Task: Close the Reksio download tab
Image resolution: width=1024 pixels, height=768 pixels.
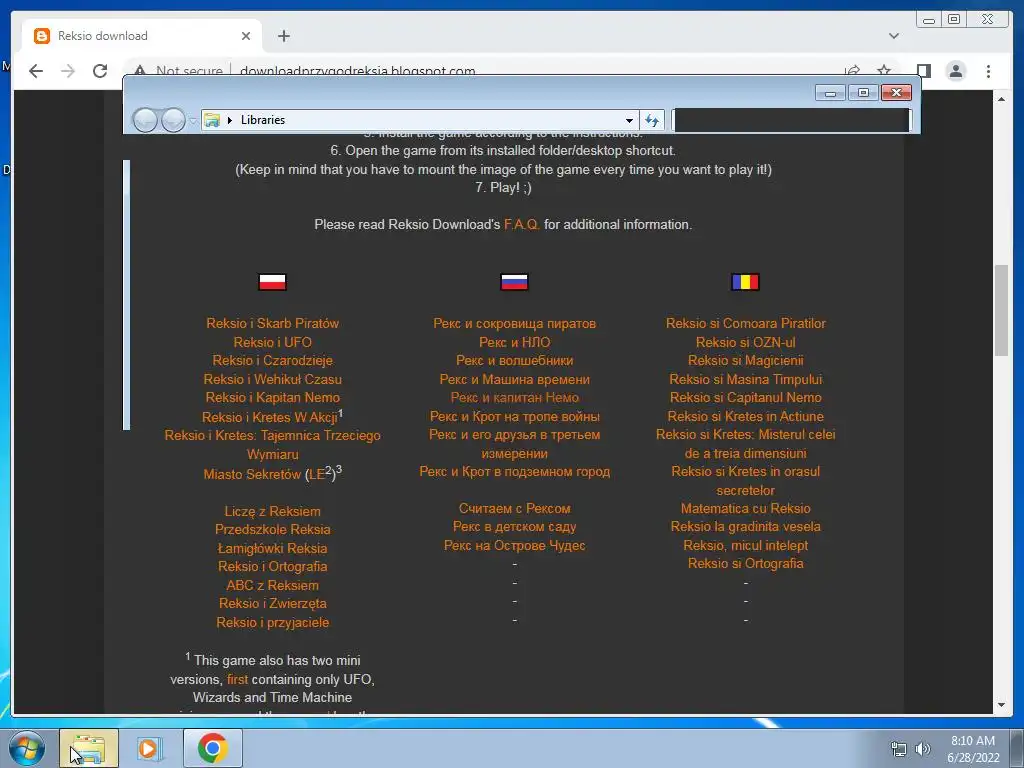Action: (x=246, y=36)
